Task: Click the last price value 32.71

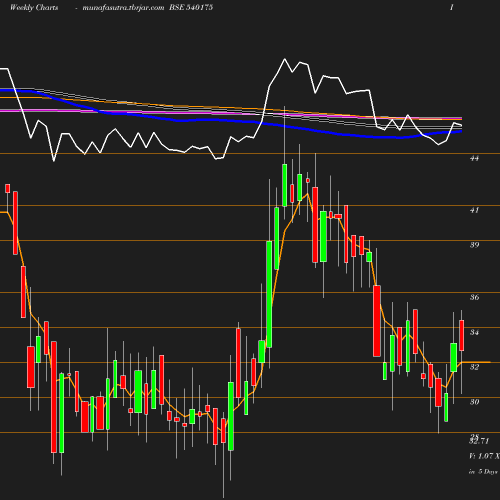Action: 479,442
